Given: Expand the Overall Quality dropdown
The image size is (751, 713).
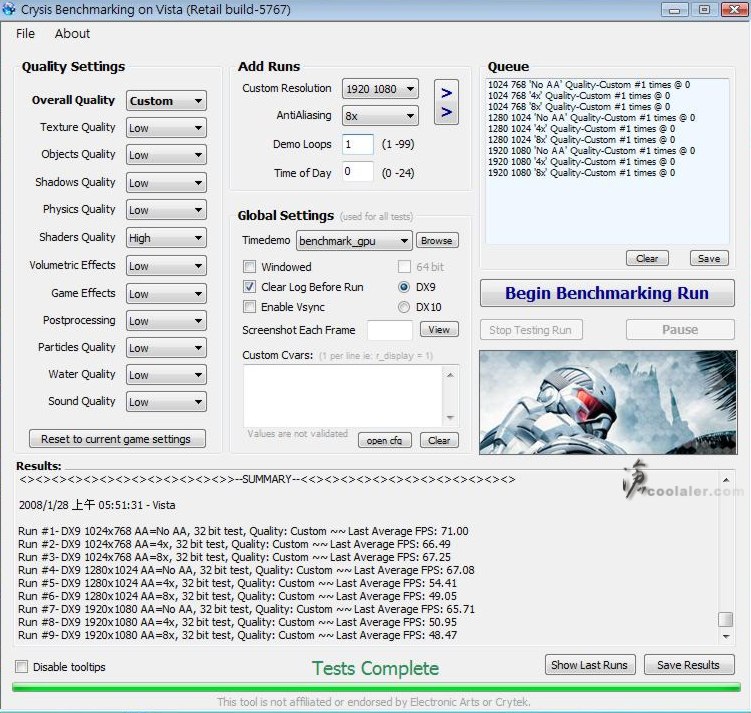Looking at the screenshot, I should click(166, 101).
